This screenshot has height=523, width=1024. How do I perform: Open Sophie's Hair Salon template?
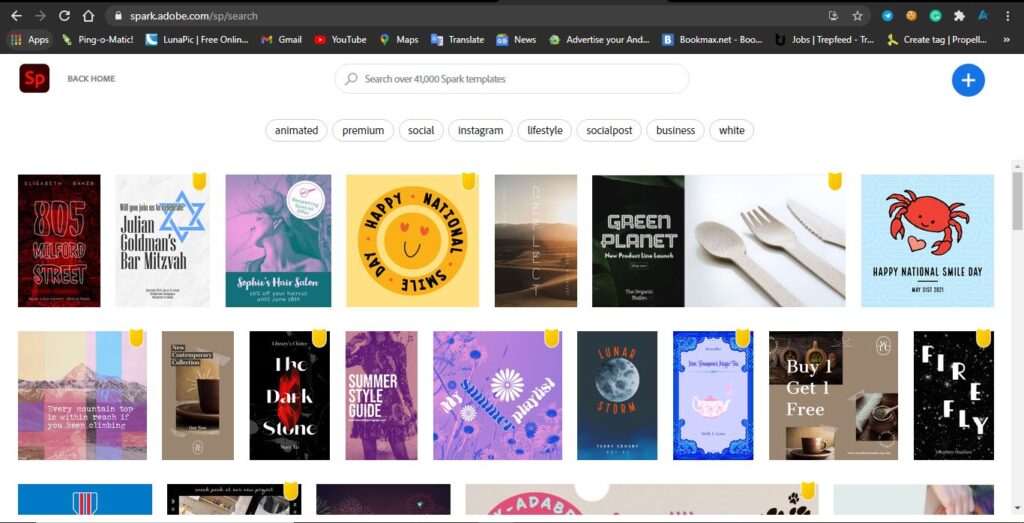(278, 241)
